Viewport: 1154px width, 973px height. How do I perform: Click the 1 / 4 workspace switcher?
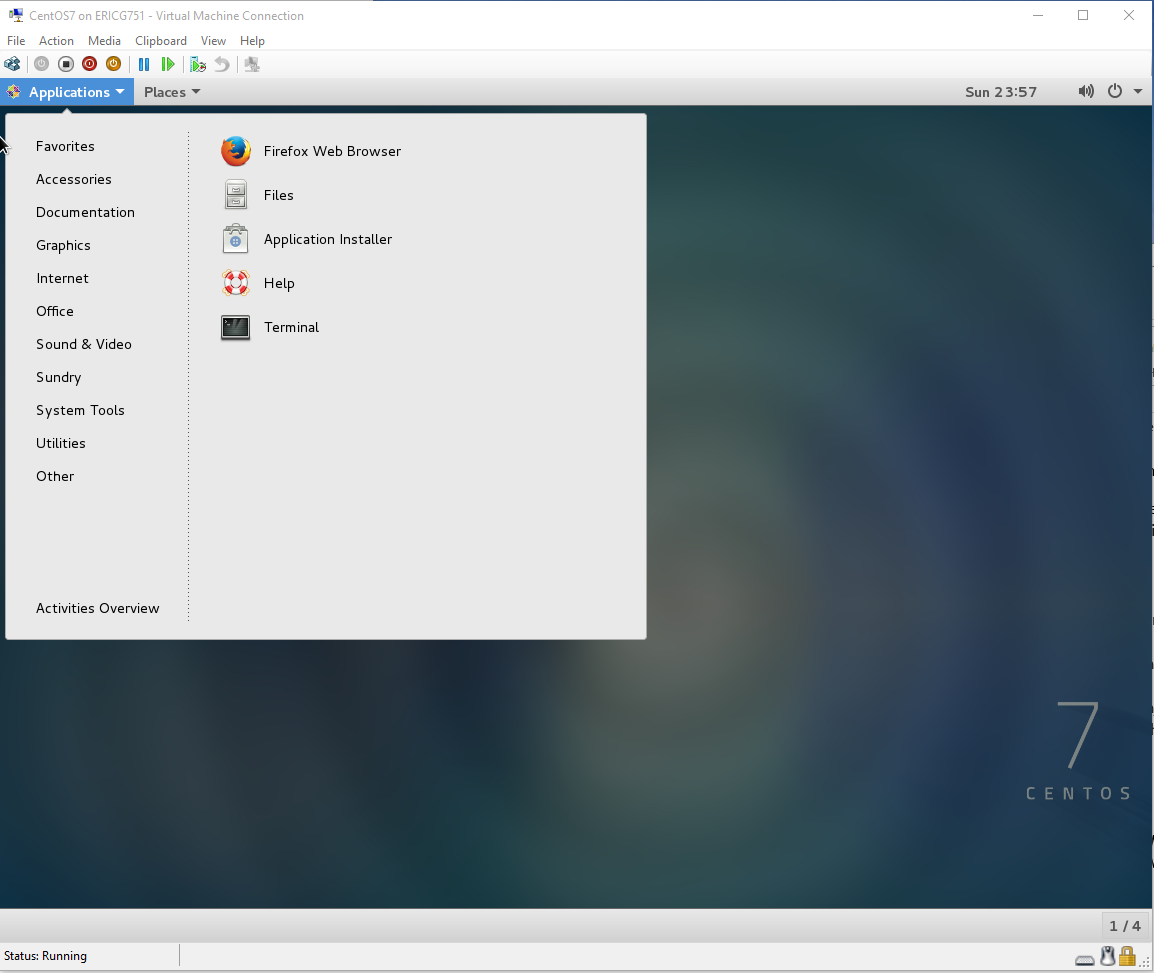[x=1125, y=926]
